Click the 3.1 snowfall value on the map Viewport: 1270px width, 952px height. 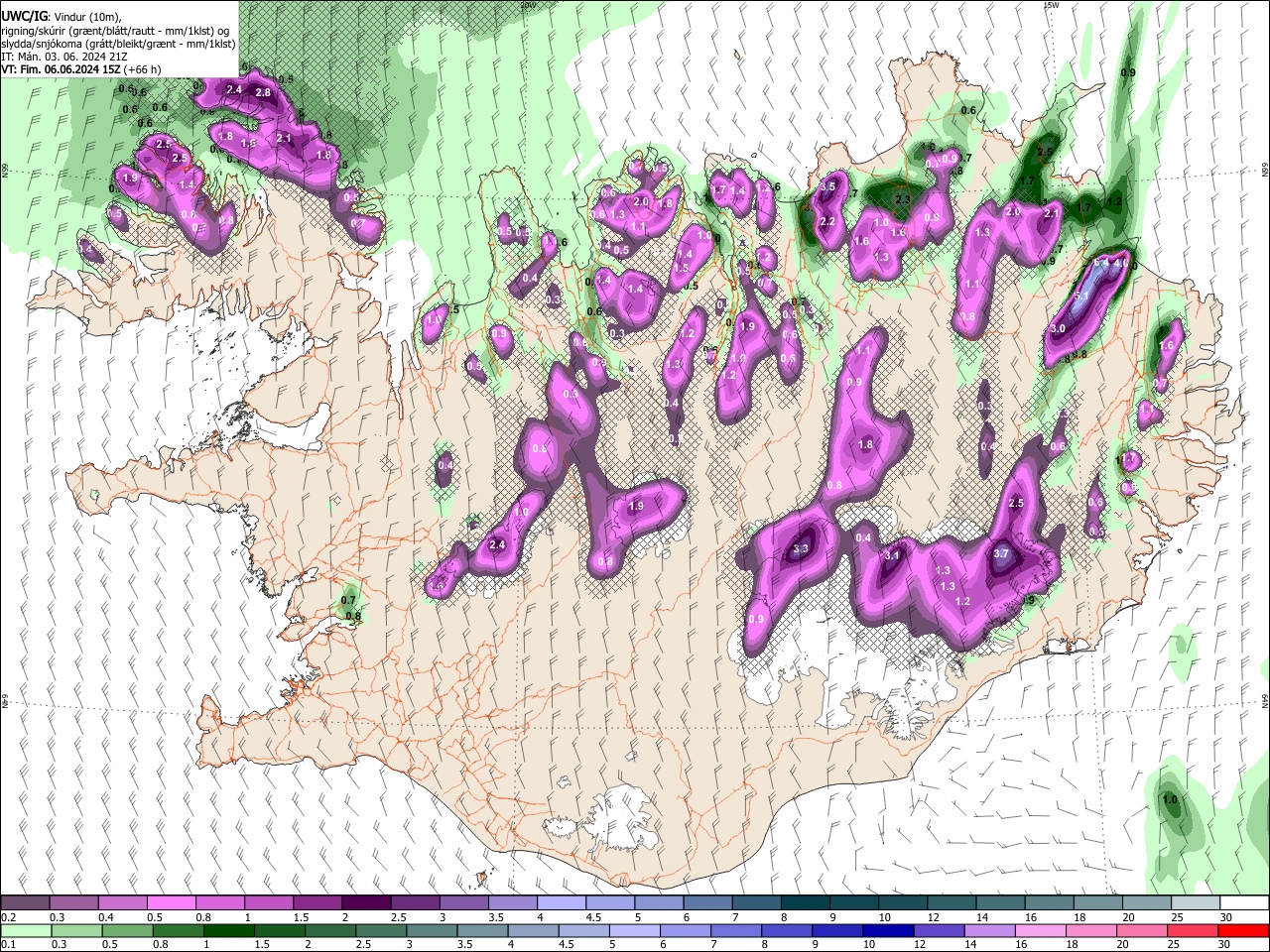(x=891, y=555)
